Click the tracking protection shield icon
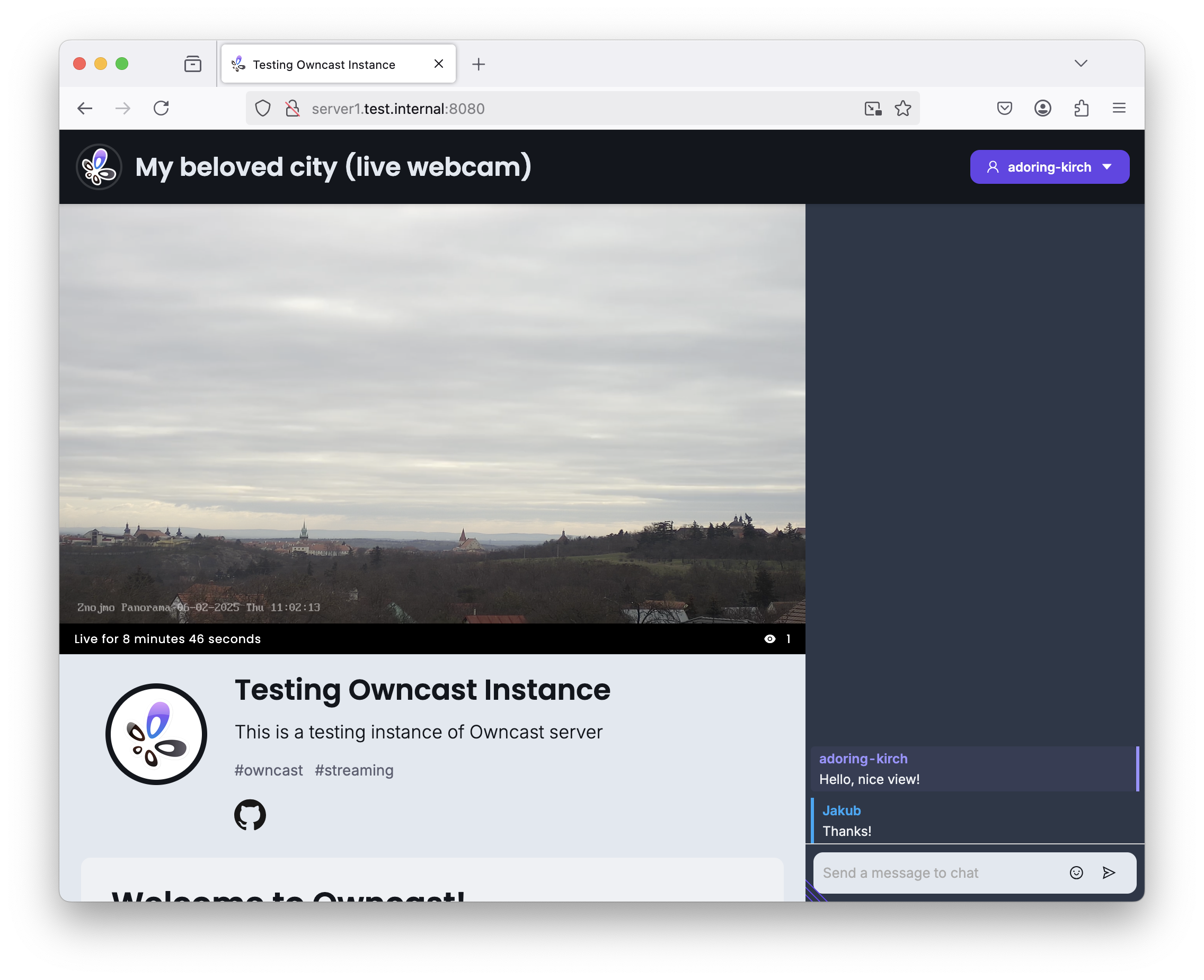Screen dimensions: 1204x980 pos(263,109)
